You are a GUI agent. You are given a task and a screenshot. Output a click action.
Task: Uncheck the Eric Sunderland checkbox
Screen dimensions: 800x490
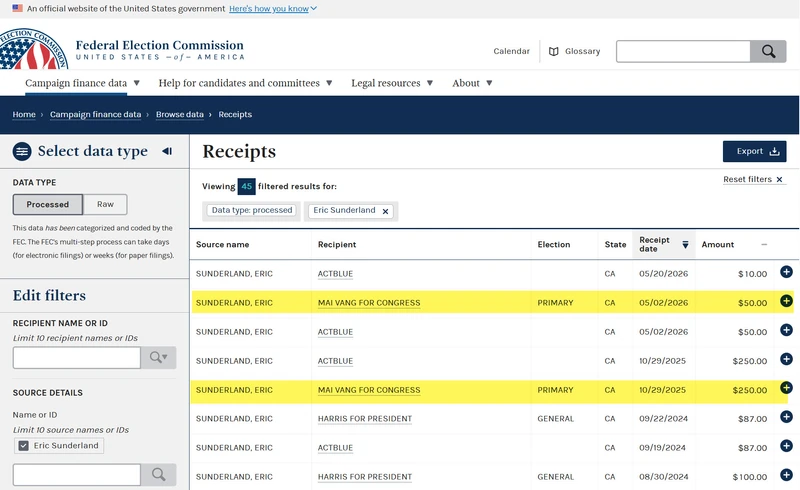click(23, 446)
